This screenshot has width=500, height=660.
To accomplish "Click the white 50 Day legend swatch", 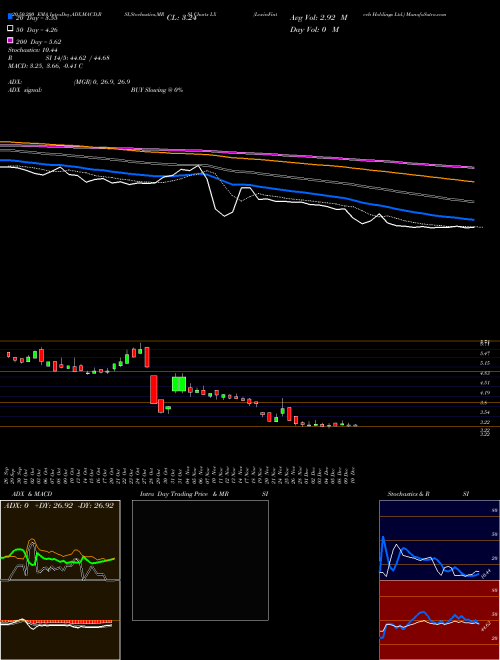I will 10,29.
